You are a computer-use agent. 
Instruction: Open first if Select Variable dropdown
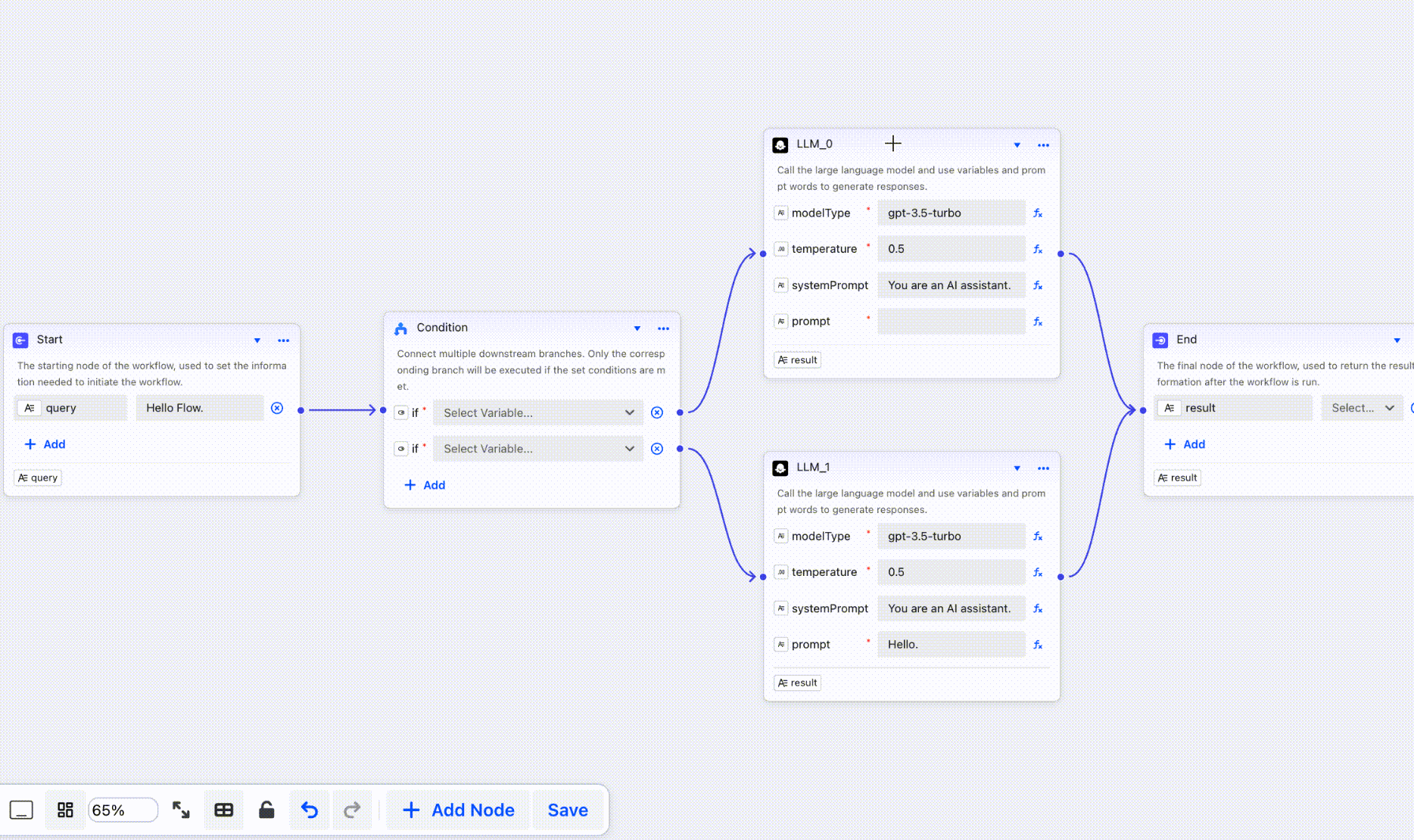click(537, 412)
